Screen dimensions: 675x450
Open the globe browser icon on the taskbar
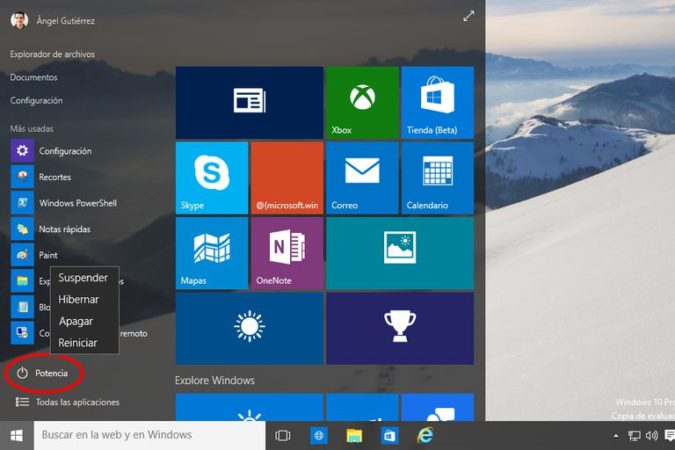(x=319, y=435)
